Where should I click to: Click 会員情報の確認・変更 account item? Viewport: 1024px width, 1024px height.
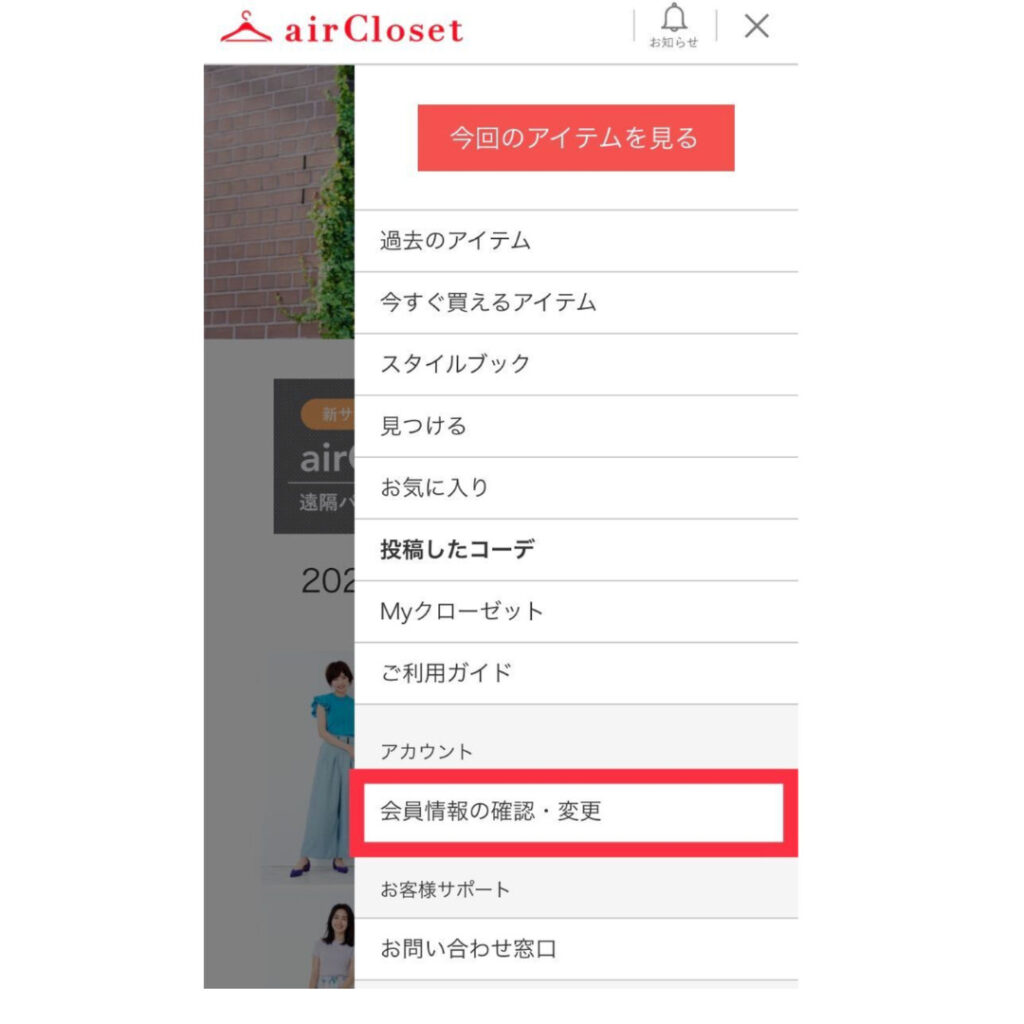pos(573,812)
